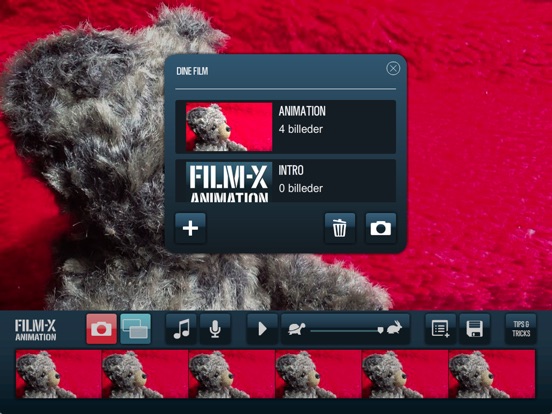Close the Dine Film dialog
Screen dimensions: 552x414
(x=393, y=68)
